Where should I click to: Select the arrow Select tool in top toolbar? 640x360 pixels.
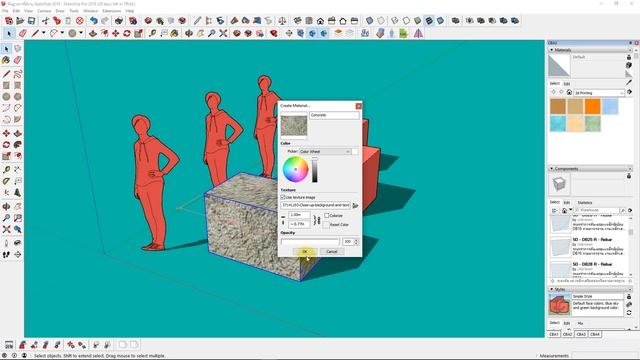pos(9,33)
